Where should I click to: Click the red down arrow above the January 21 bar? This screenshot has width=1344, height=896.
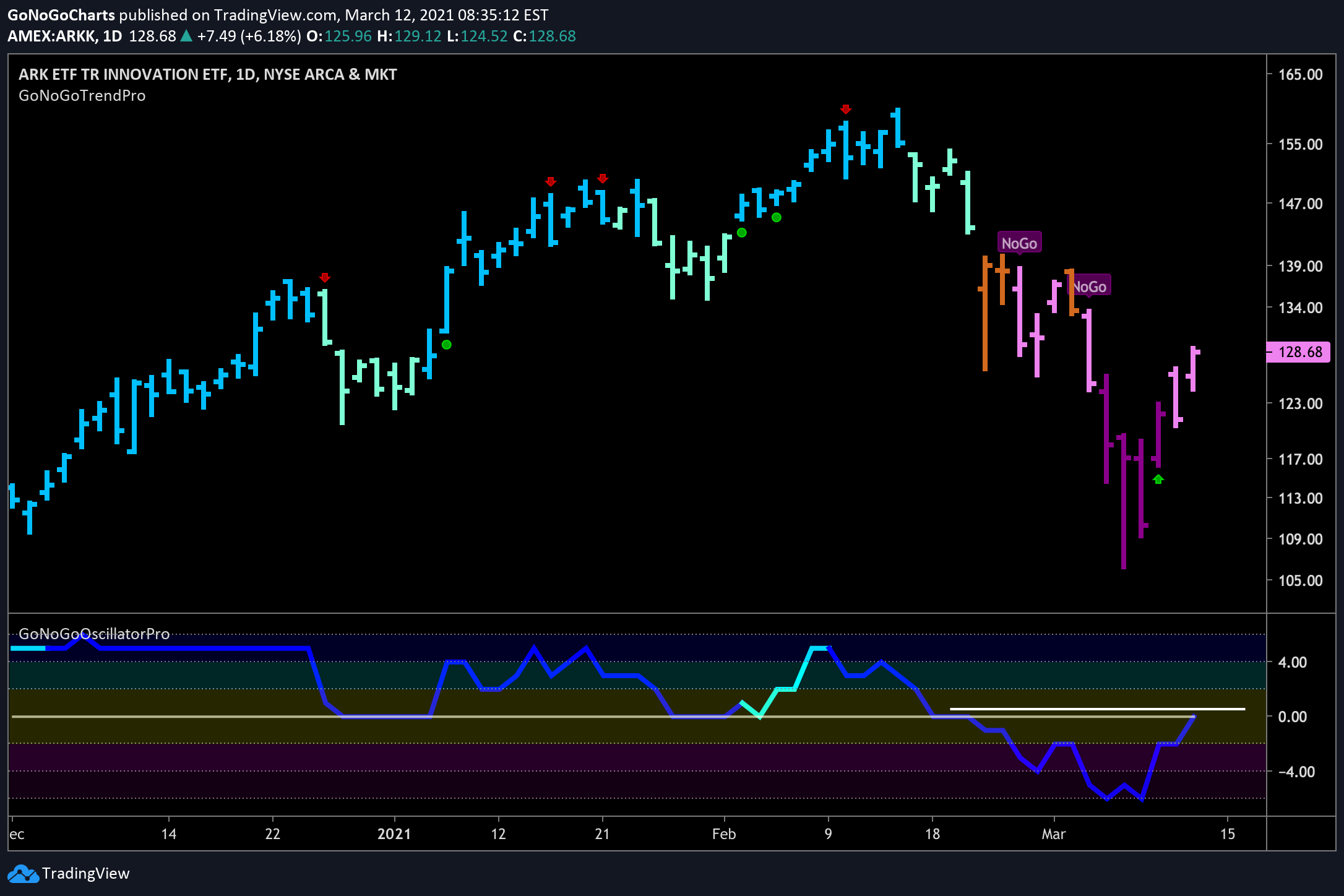[x=603, y=178]
